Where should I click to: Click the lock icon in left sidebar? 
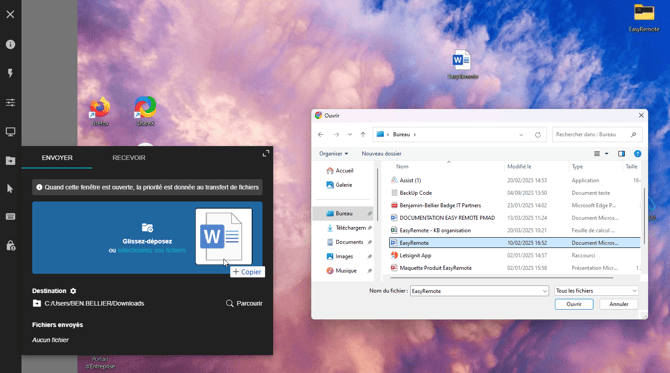pyautogui.click(x=10, y=246)
